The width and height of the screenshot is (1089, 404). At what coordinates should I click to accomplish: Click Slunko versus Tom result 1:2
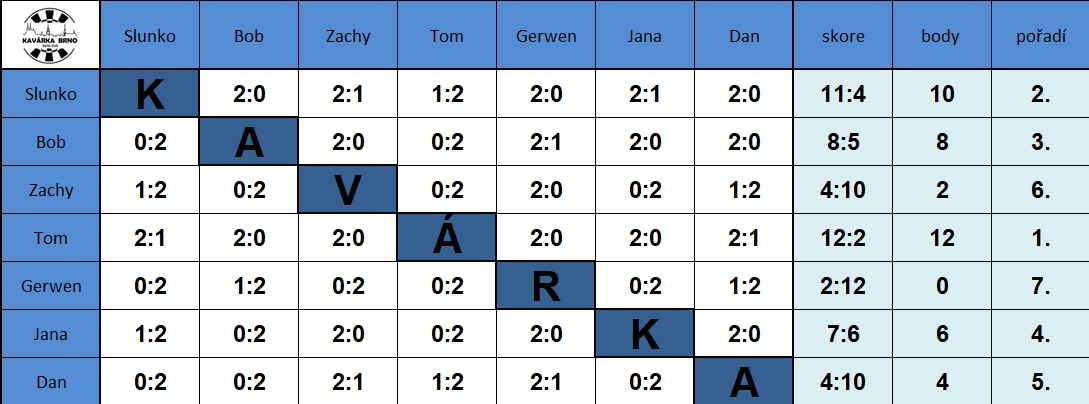447,93
